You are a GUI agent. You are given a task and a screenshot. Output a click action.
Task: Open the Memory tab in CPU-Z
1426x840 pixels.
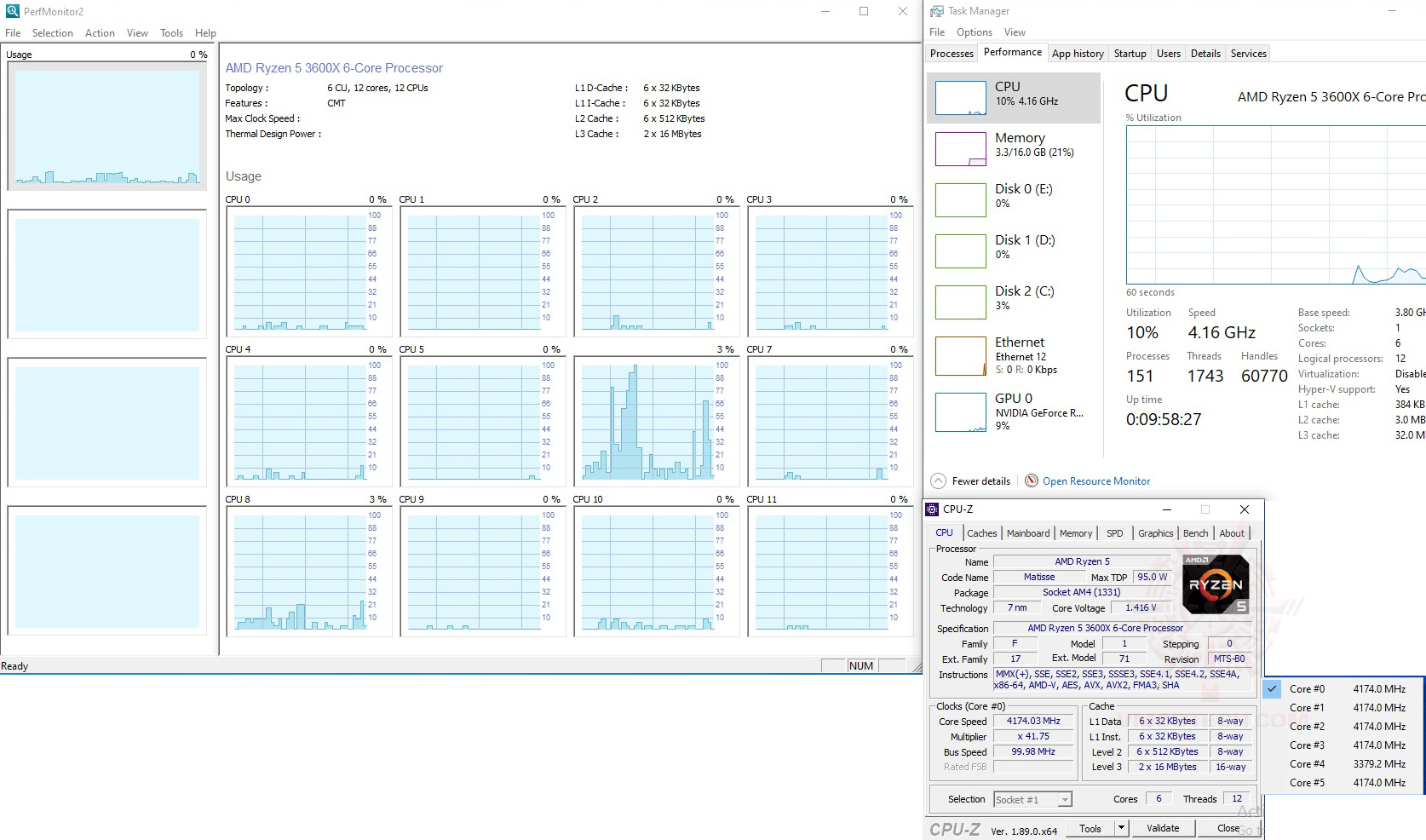[x=1076, y=533]
